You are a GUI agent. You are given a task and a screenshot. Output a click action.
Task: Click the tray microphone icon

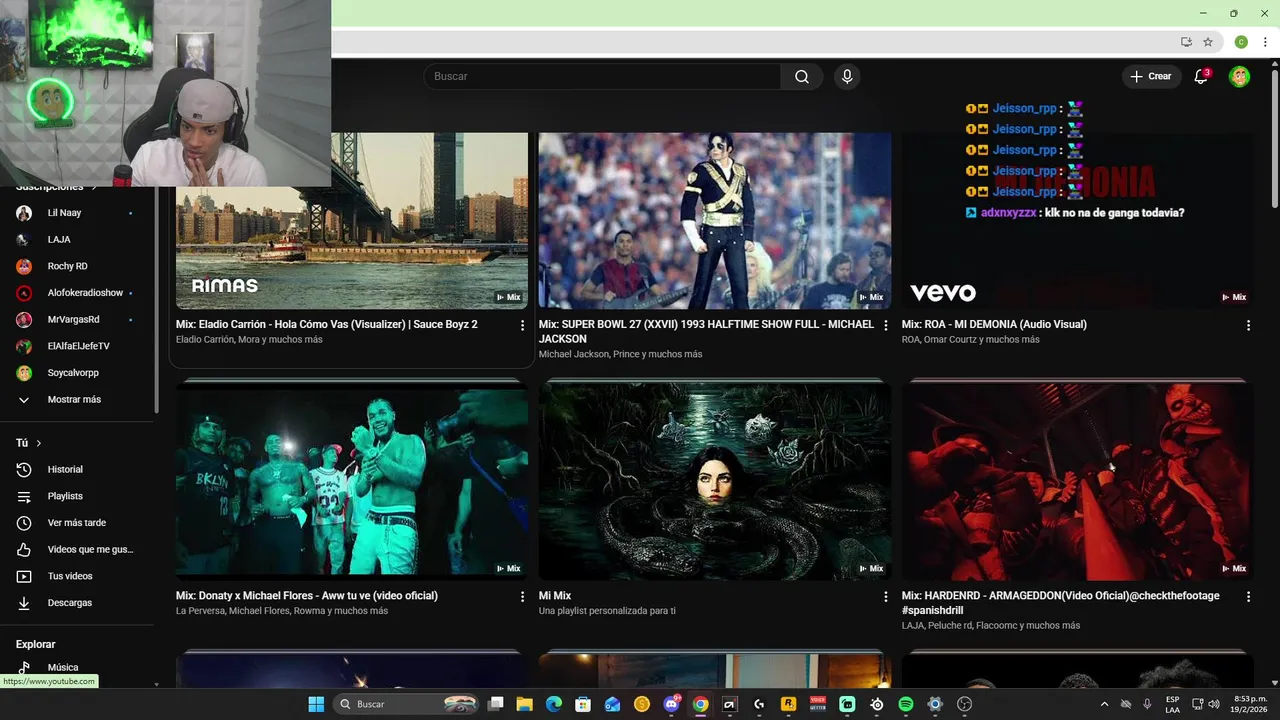1147,704
